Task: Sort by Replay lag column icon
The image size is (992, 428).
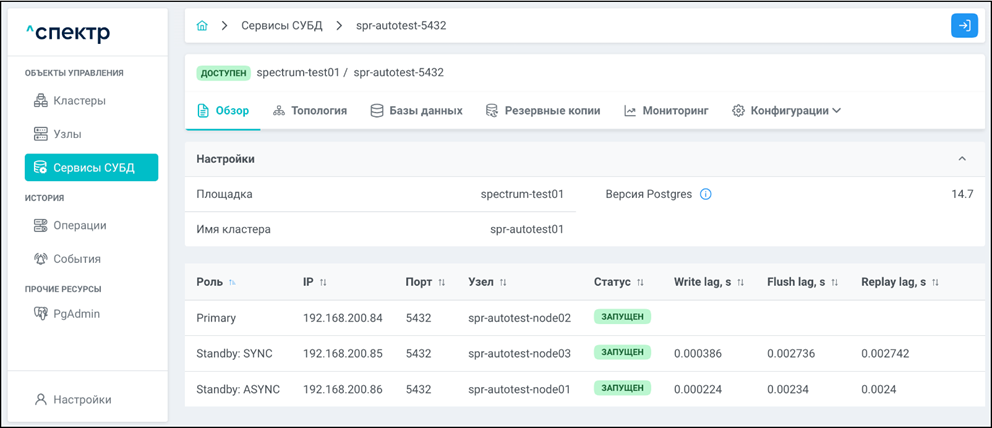Action: click(935, 283)
